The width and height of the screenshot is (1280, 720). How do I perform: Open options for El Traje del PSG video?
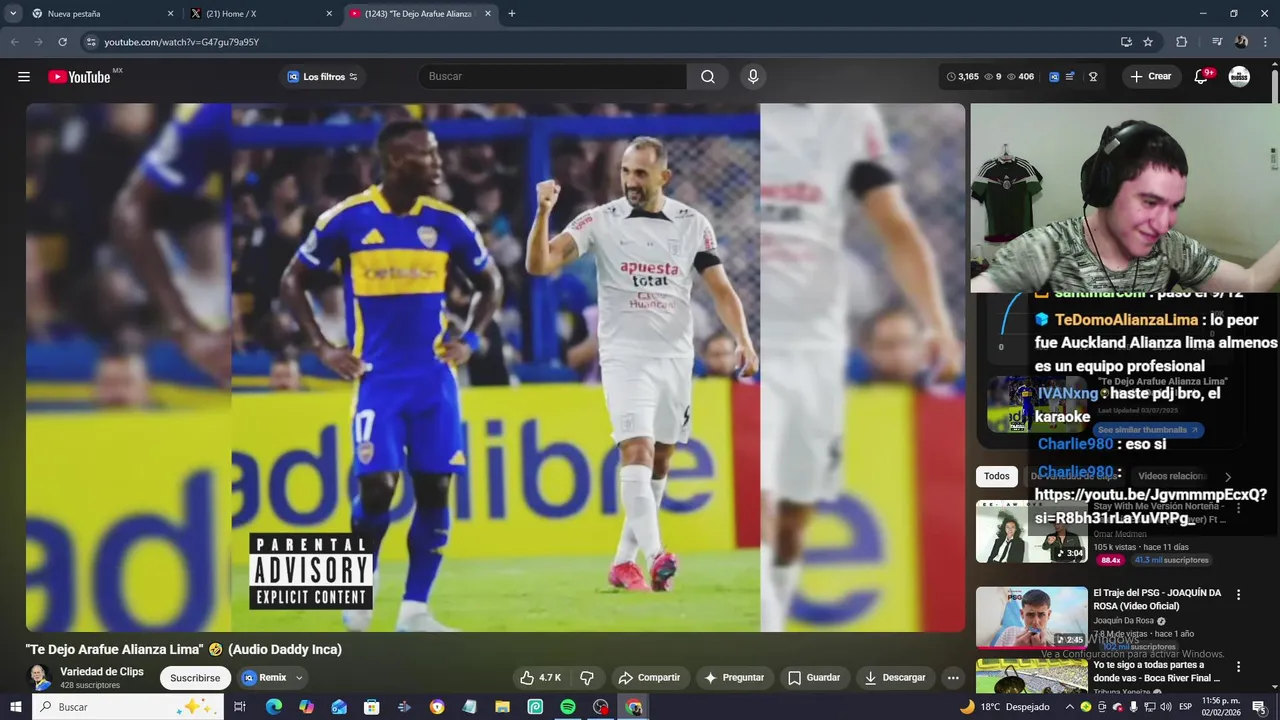click(1238, 595)
